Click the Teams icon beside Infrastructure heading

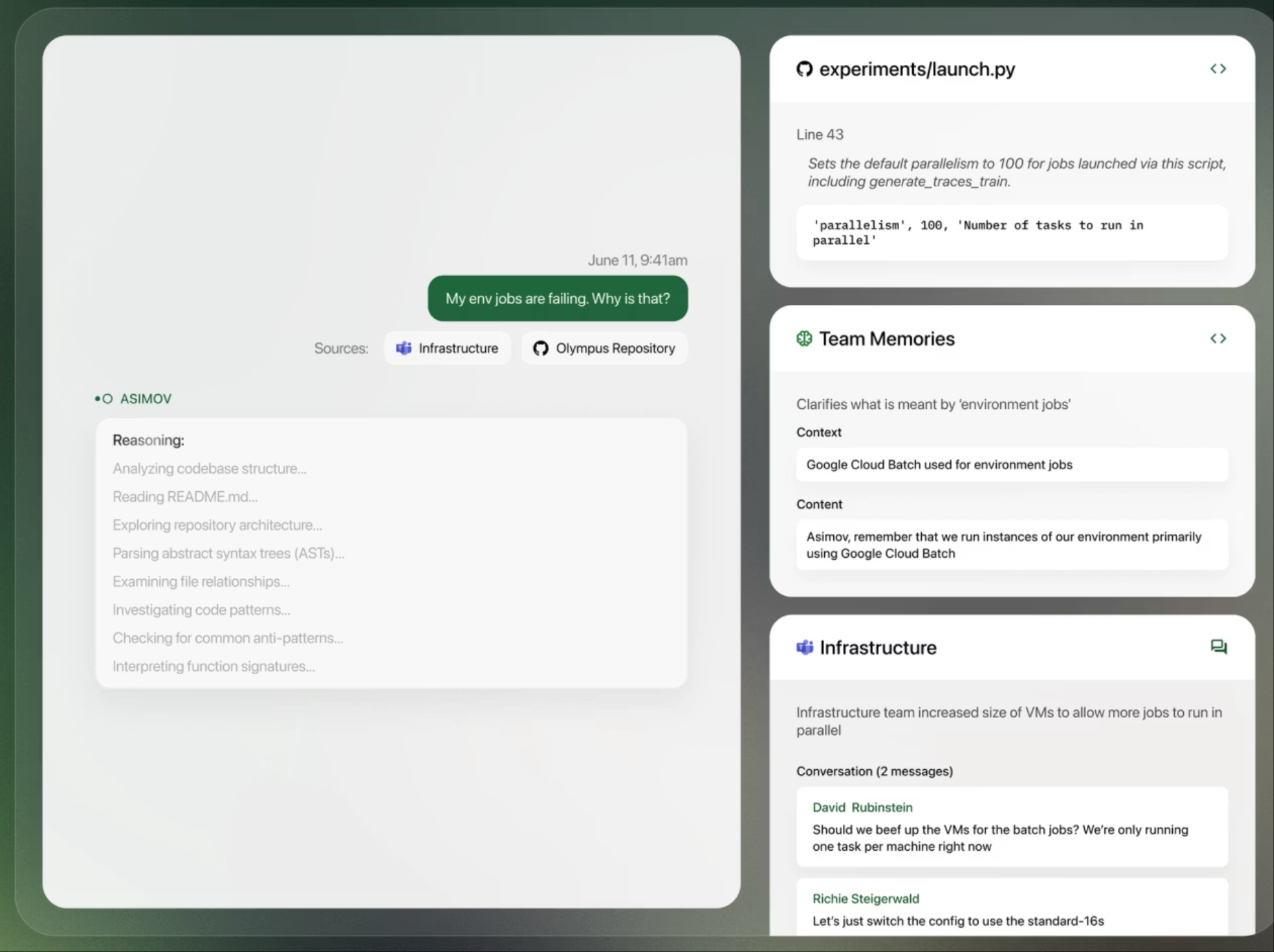804,647
